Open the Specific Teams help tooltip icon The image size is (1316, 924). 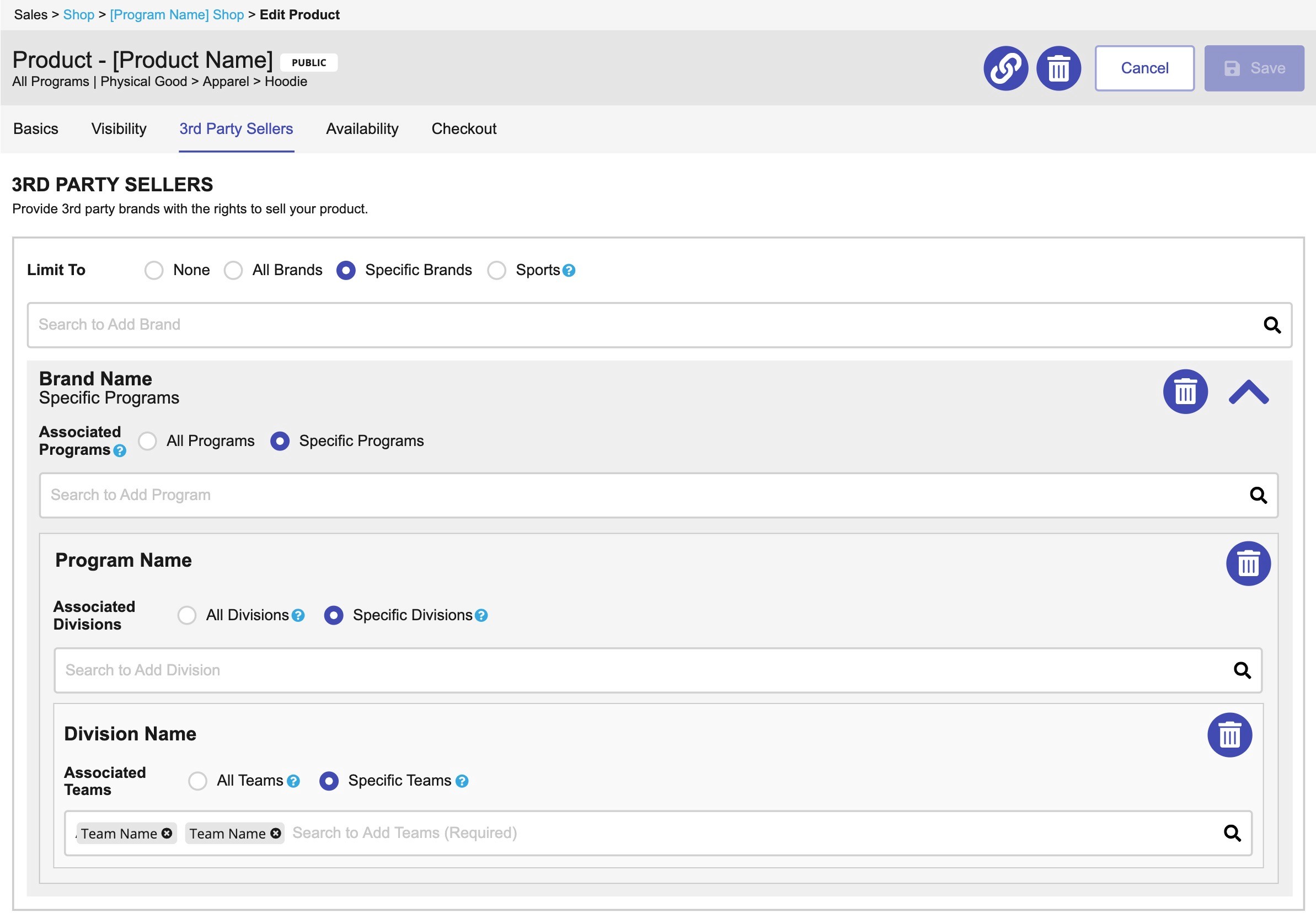(x=462, y=781)
